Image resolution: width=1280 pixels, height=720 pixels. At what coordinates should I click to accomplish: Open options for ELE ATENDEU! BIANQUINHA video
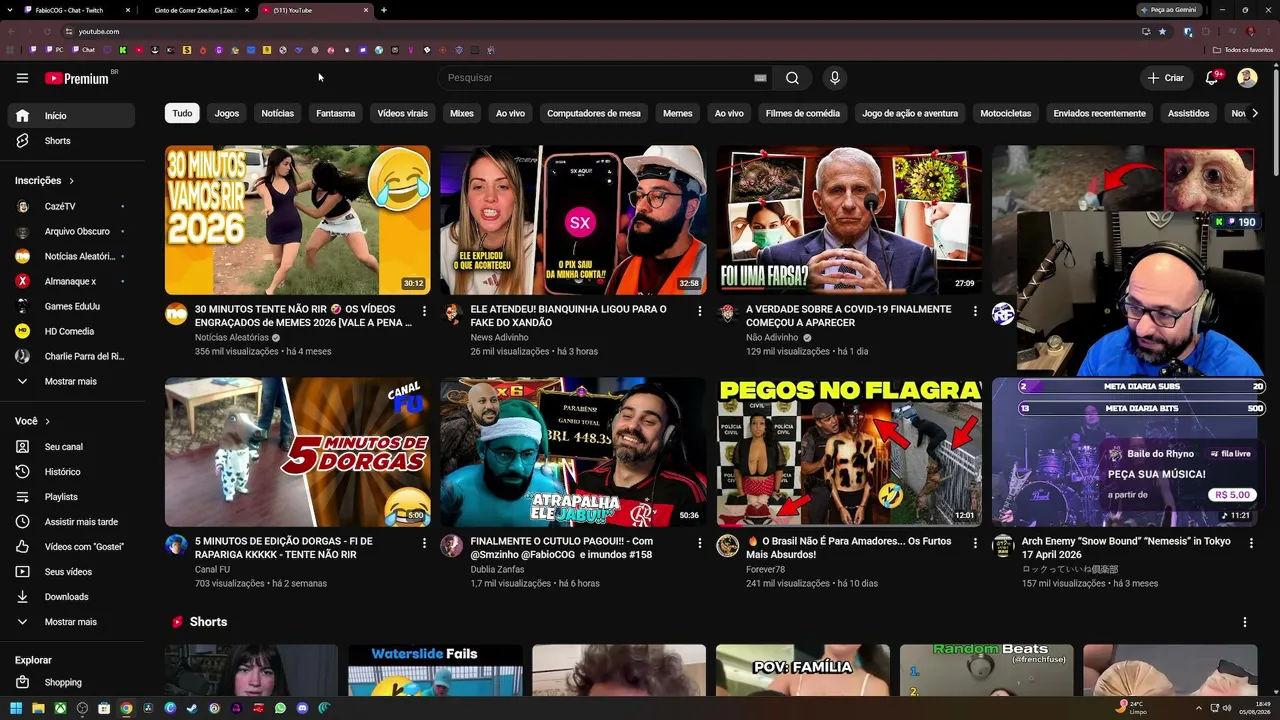coord(699,311)
